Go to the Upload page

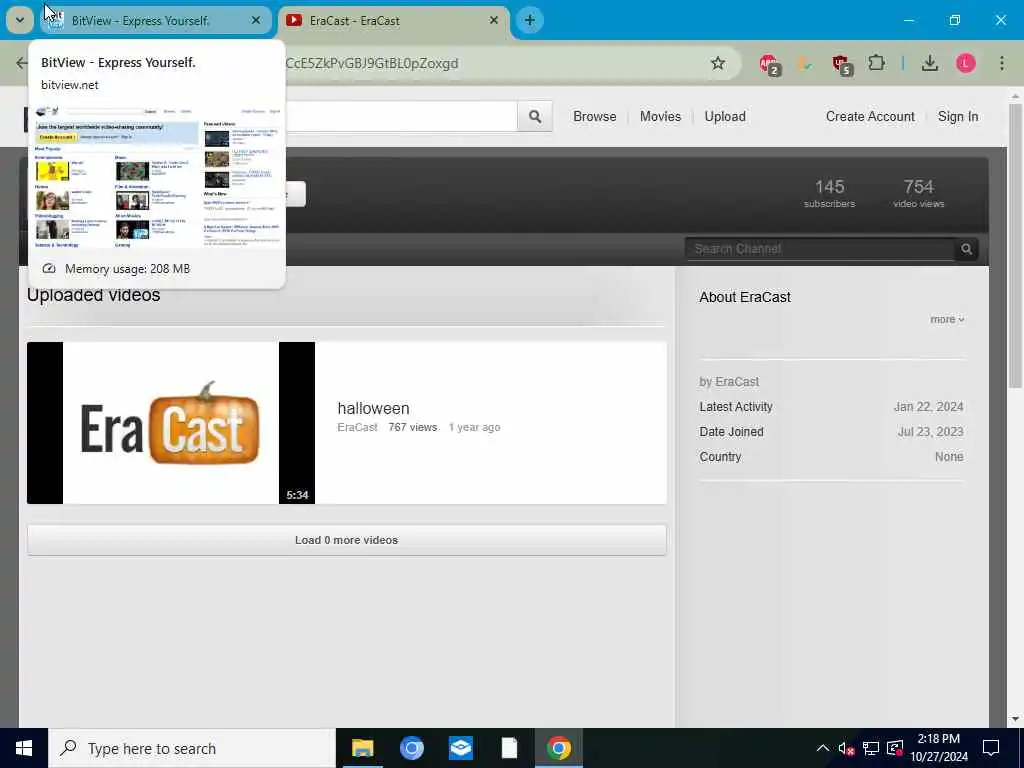point(725,116)
